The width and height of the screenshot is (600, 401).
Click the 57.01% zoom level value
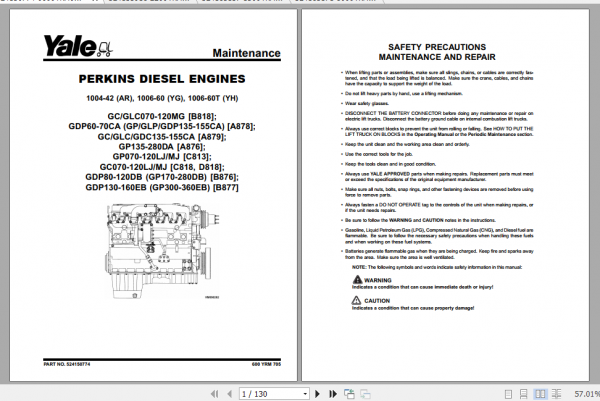[587, 394]
